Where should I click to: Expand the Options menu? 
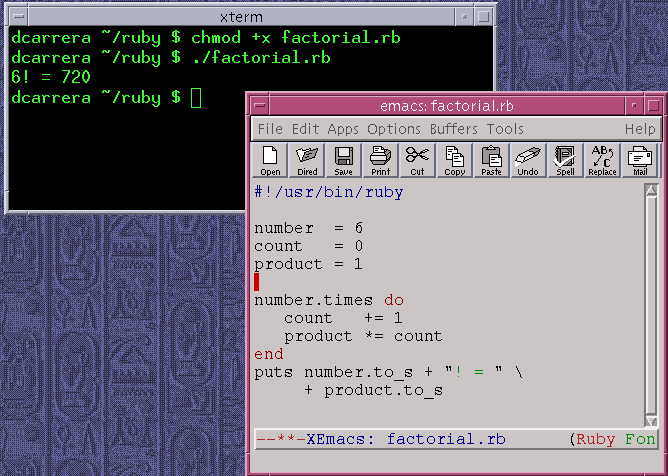[394, 129]
